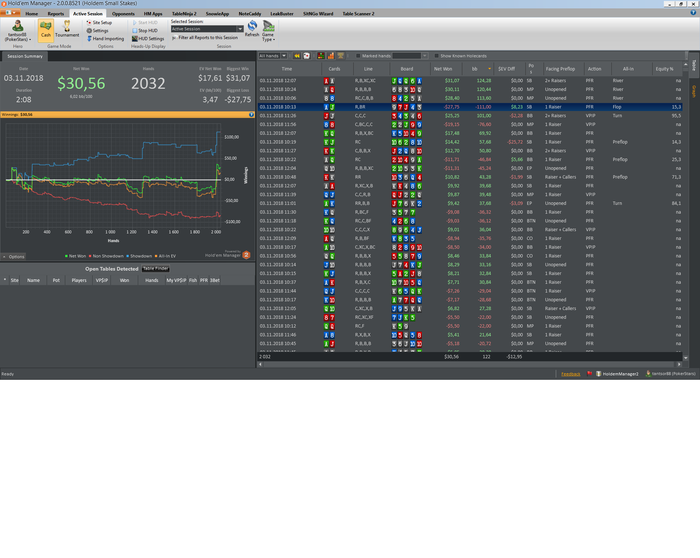Viewport: 700px width, 558px height.
Task: Open the hero player selector
Action: 17,31
